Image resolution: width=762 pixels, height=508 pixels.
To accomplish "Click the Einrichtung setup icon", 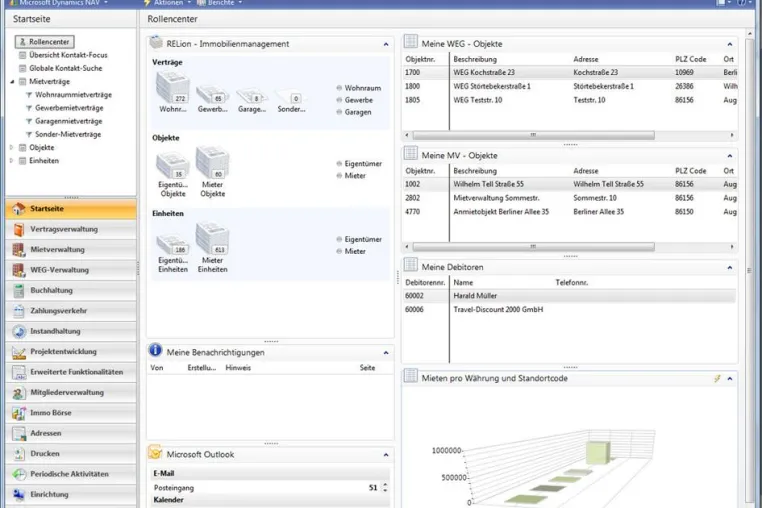I will click(18, 495).
